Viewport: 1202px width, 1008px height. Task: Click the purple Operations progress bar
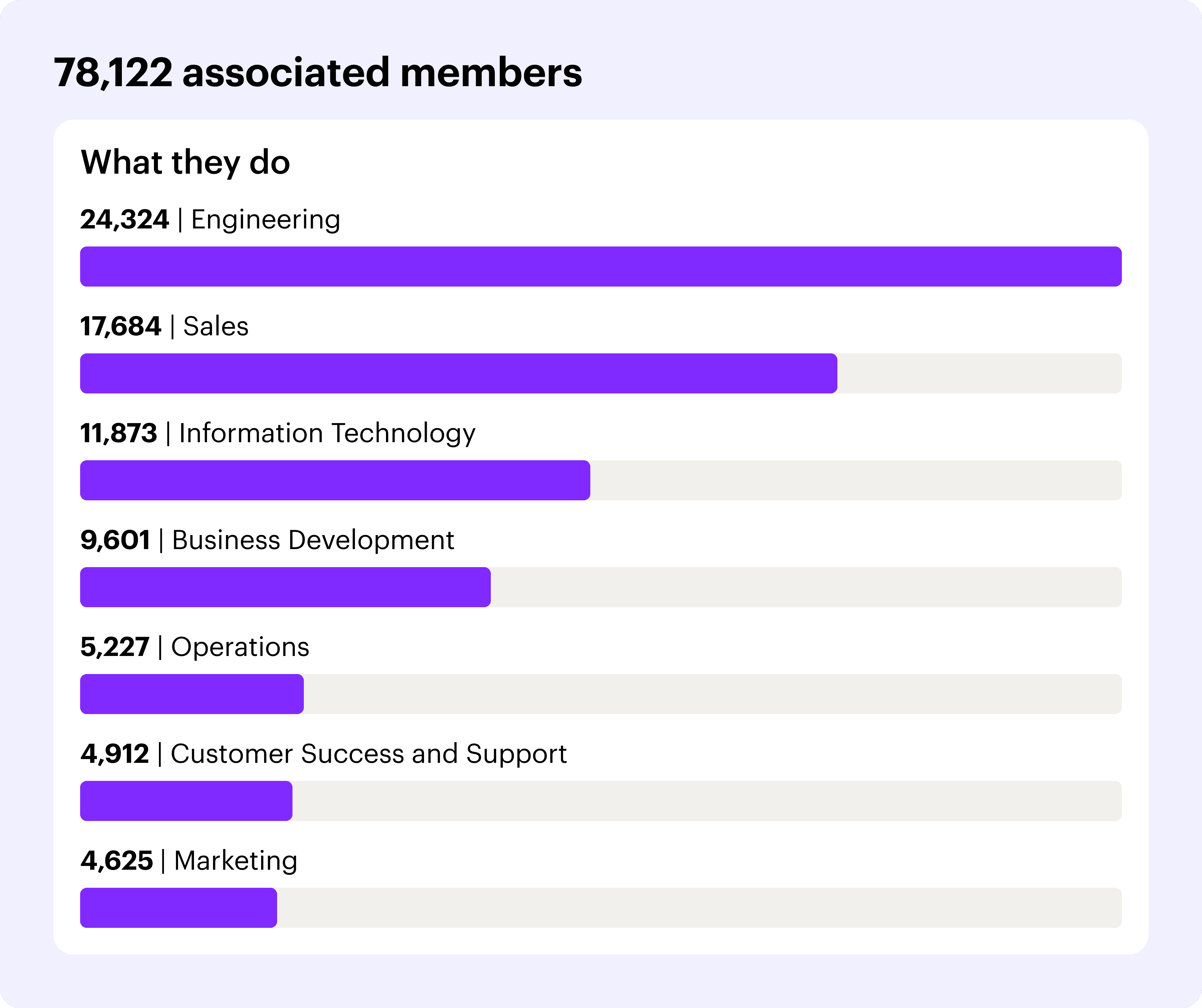(192, 694)
